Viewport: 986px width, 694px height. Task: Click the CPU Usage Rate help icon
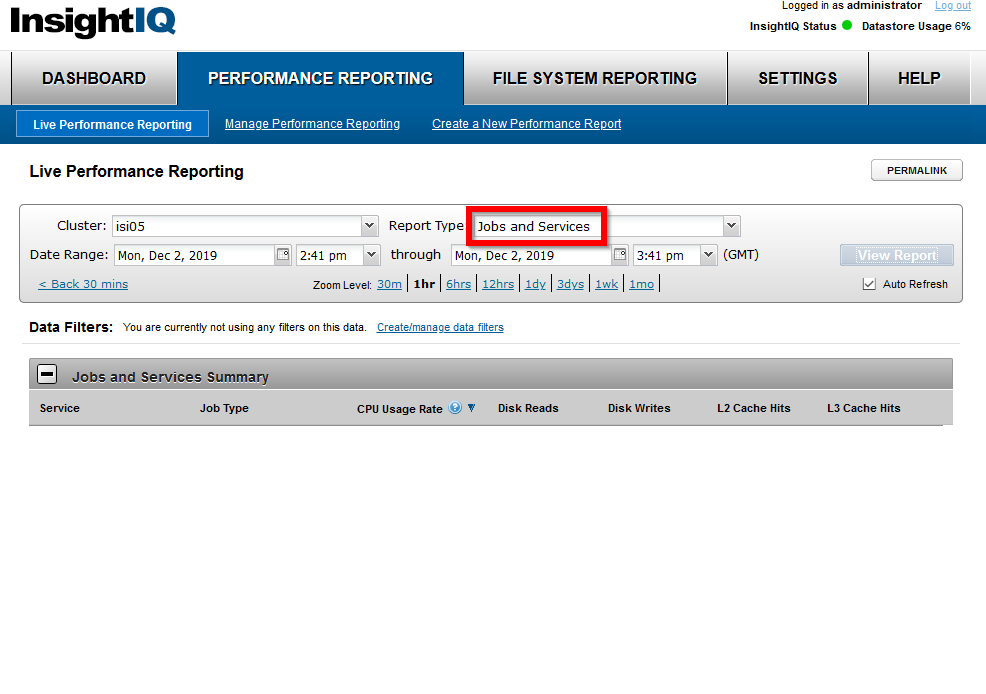457,407
